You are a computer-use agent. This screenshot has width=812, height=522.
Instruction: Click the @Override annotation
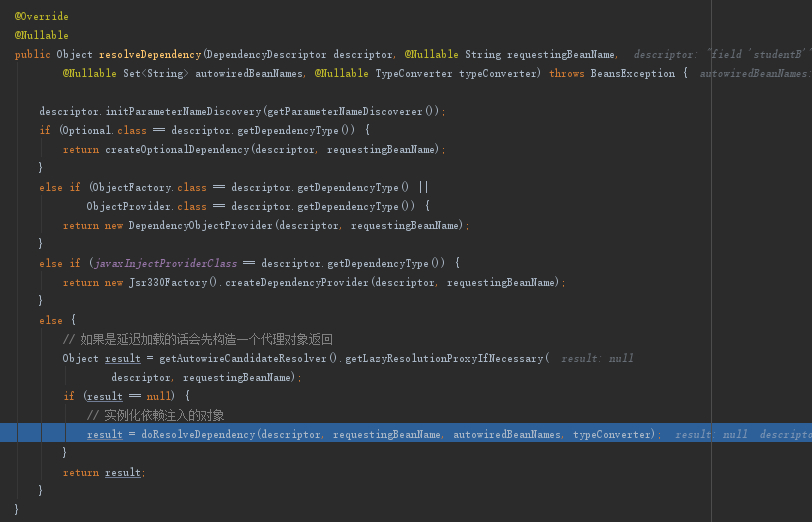41,17
